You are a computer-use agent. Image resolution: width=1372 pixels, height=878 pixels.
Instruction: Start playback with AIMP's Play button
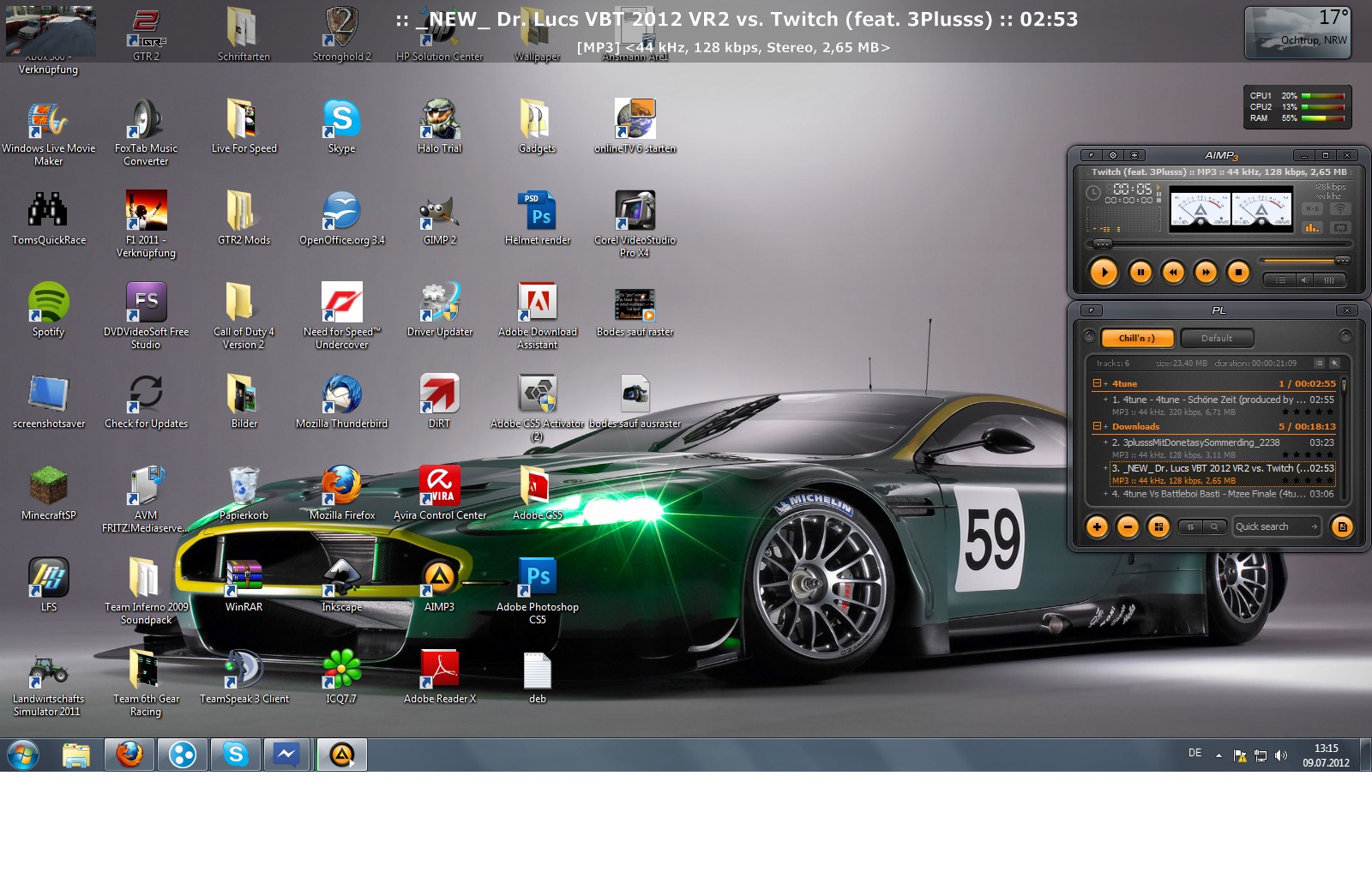tap(1104, 273)
